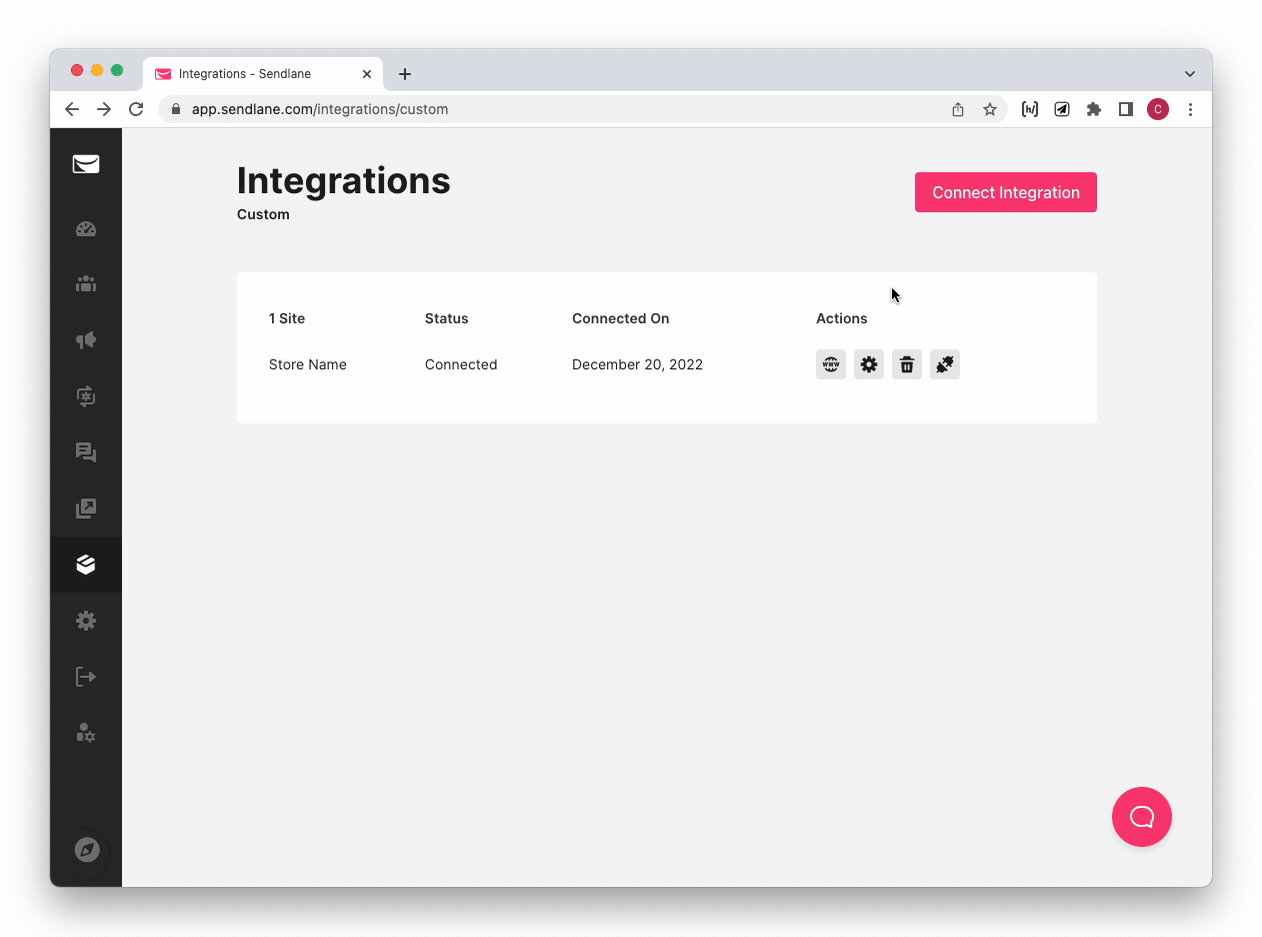The width and height of the screenshot is (1262, 937).
Task: Delete the Store Name integration
Action: [906, 365]
